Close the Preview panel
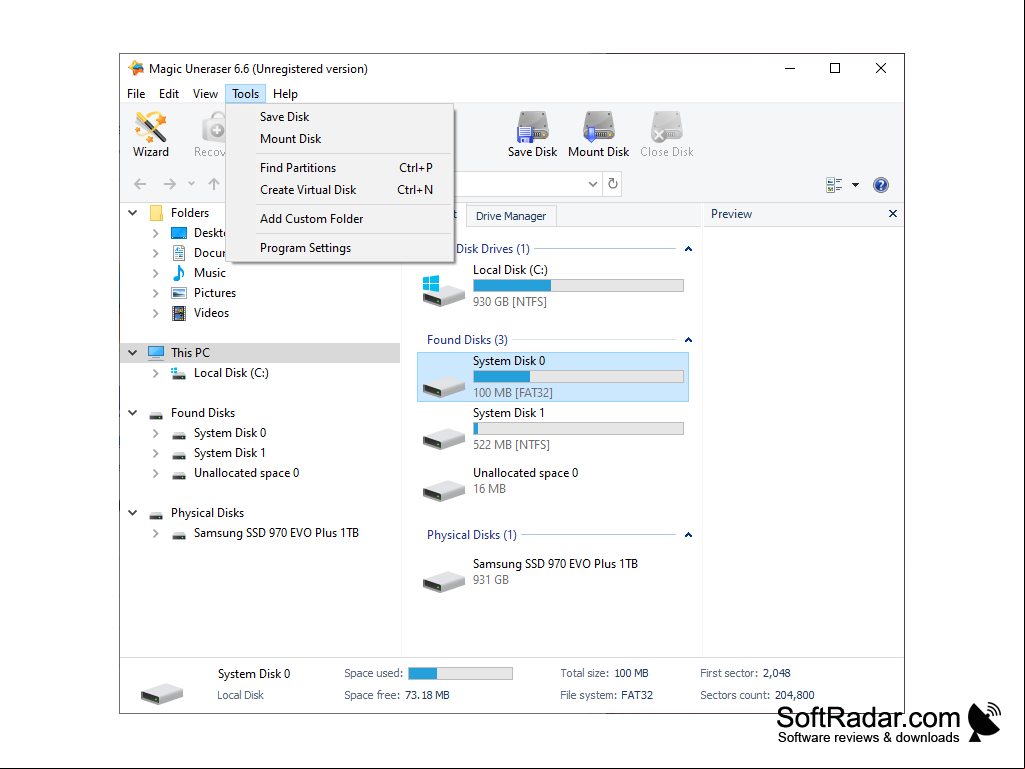The image size is (1025, 769). [x=892, y=214]
